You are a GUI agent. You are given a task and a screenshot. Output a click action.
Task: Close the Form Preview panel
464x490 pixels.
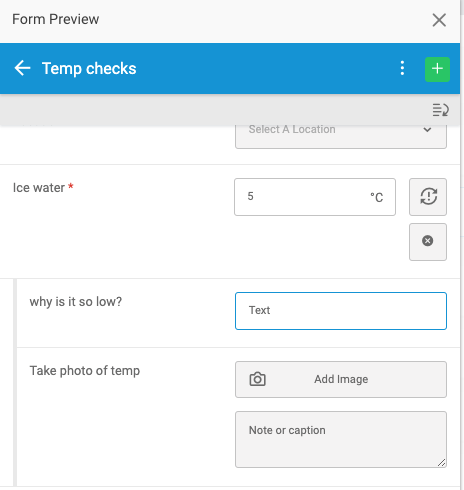[x=439, y=20]
